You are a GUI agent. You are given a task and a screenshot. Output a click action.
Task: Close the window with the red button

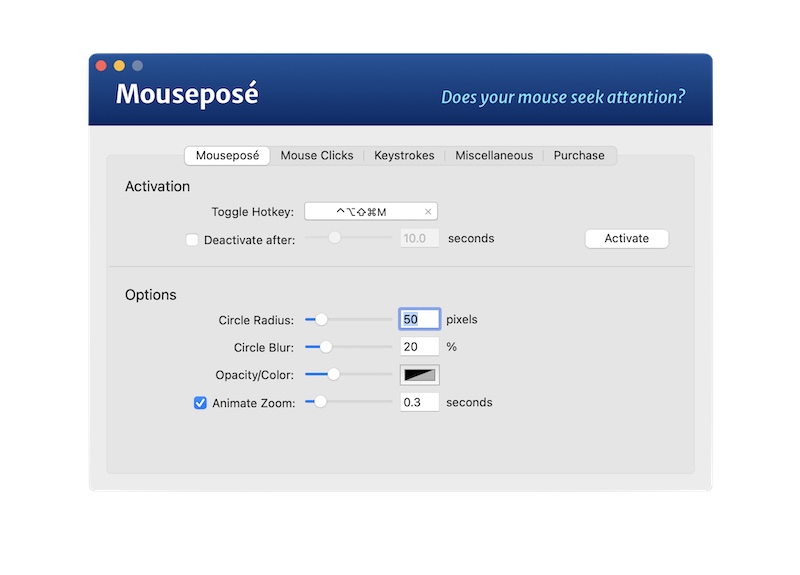[x=101, y=66]
